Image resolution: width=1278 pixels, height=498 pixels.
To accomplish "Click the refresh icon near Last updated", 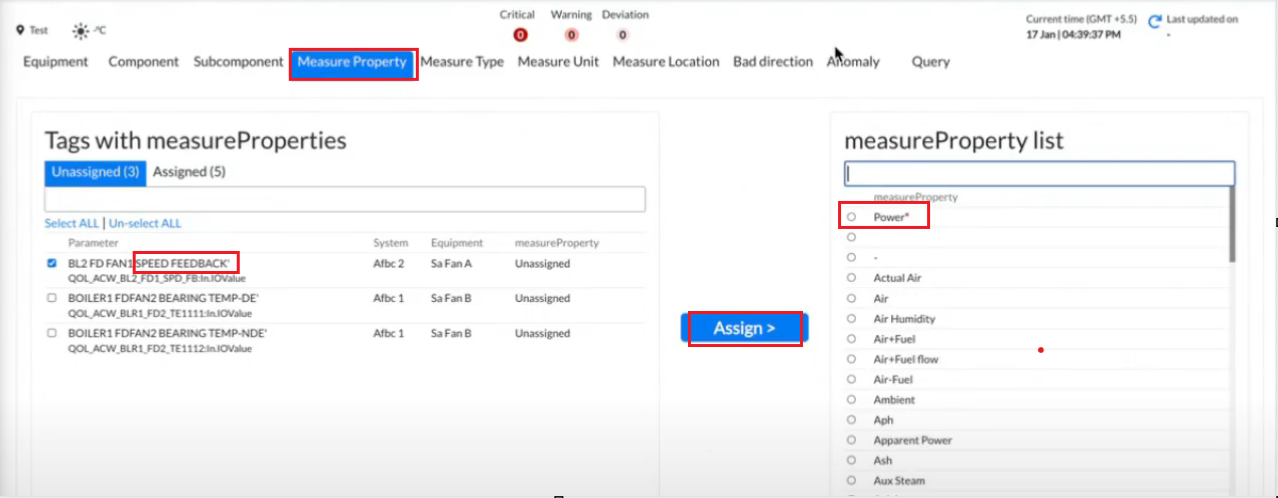I will 1155,21.
